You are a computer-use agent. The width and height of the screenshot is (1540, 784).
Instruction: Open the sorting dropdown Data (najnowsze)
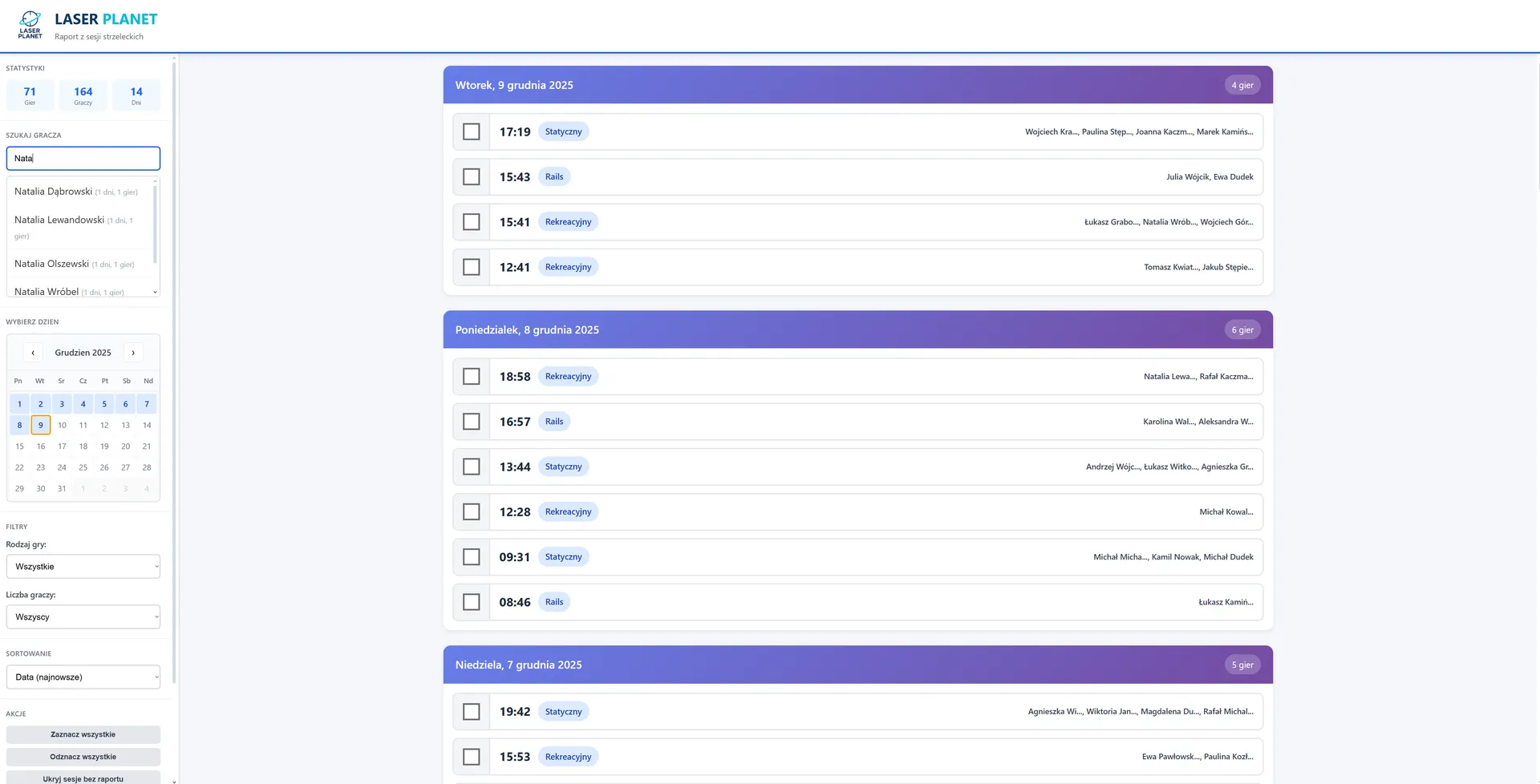(x=83, y=677)
